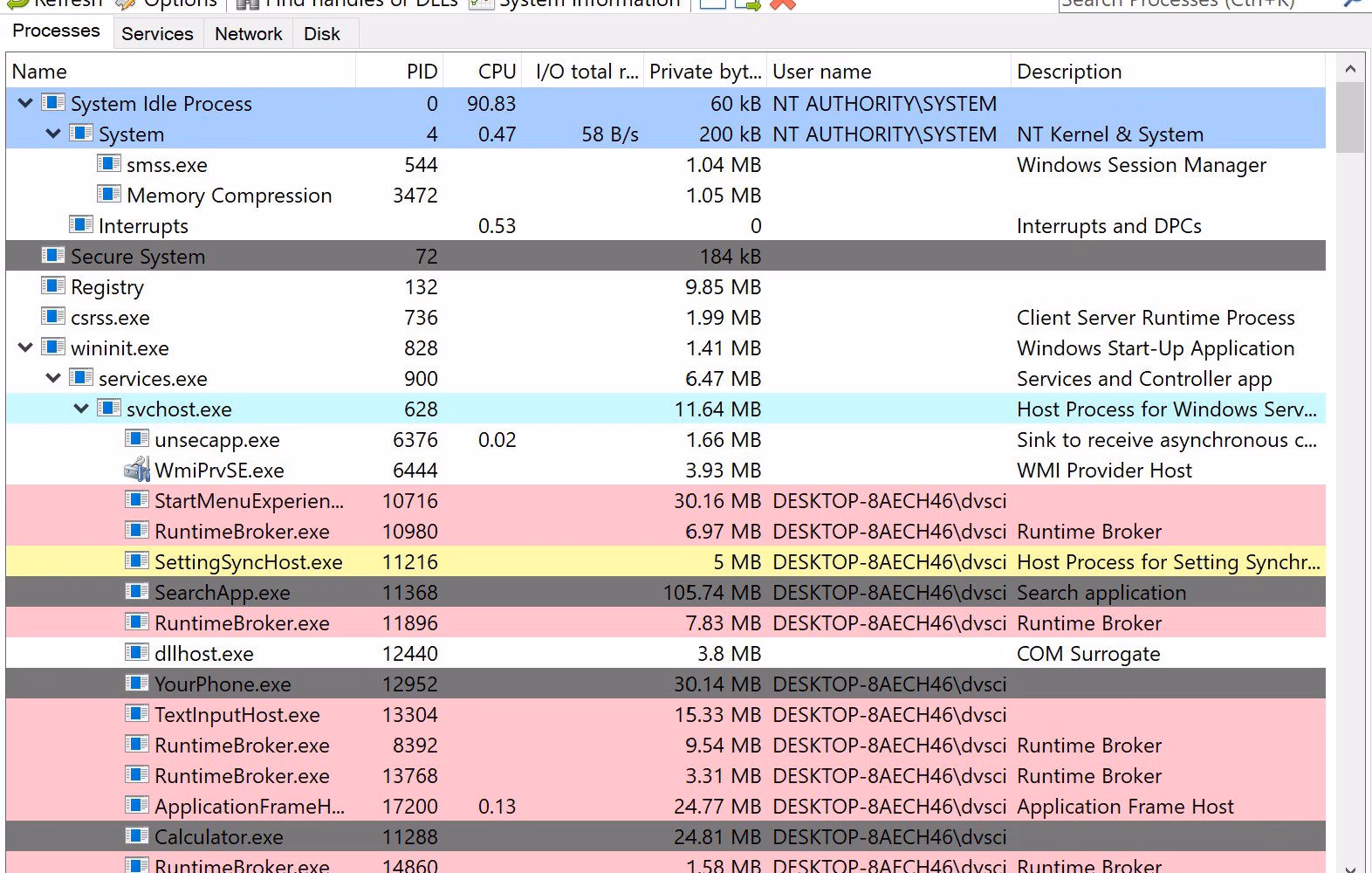Click the WmiPrvSE.exe process icon

[x=136, y=471]
